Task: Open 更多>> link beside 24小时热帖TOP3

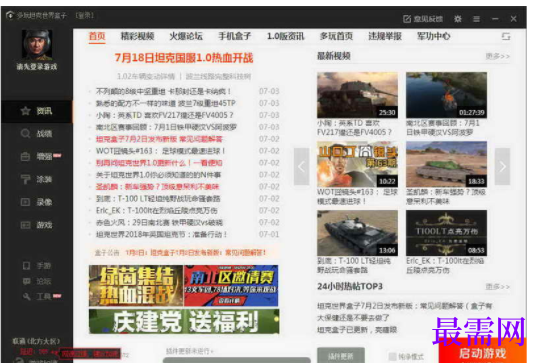Action: coord(498,287)
